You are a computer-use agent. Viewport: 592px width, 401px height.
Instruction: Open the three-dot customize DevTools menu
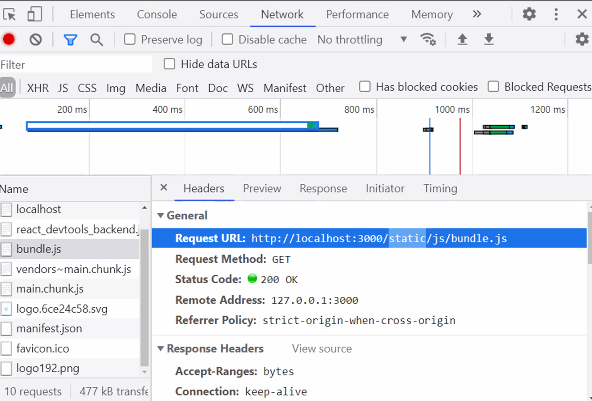click(556, 14)
